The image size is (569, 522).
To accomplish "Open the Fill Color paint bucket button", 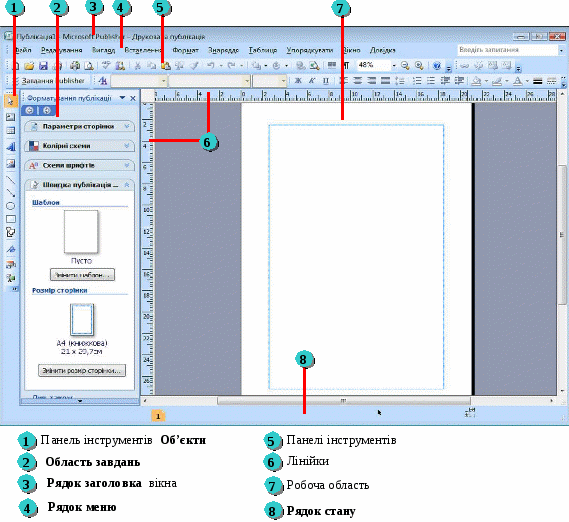I will (x=476, y=81).
